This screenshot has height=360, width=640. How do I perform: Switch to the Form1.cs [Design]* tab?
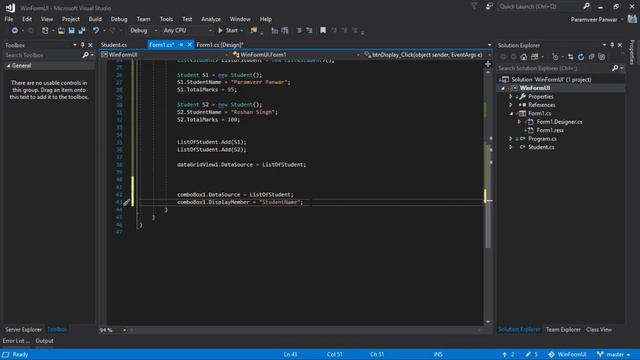(220, 45)
